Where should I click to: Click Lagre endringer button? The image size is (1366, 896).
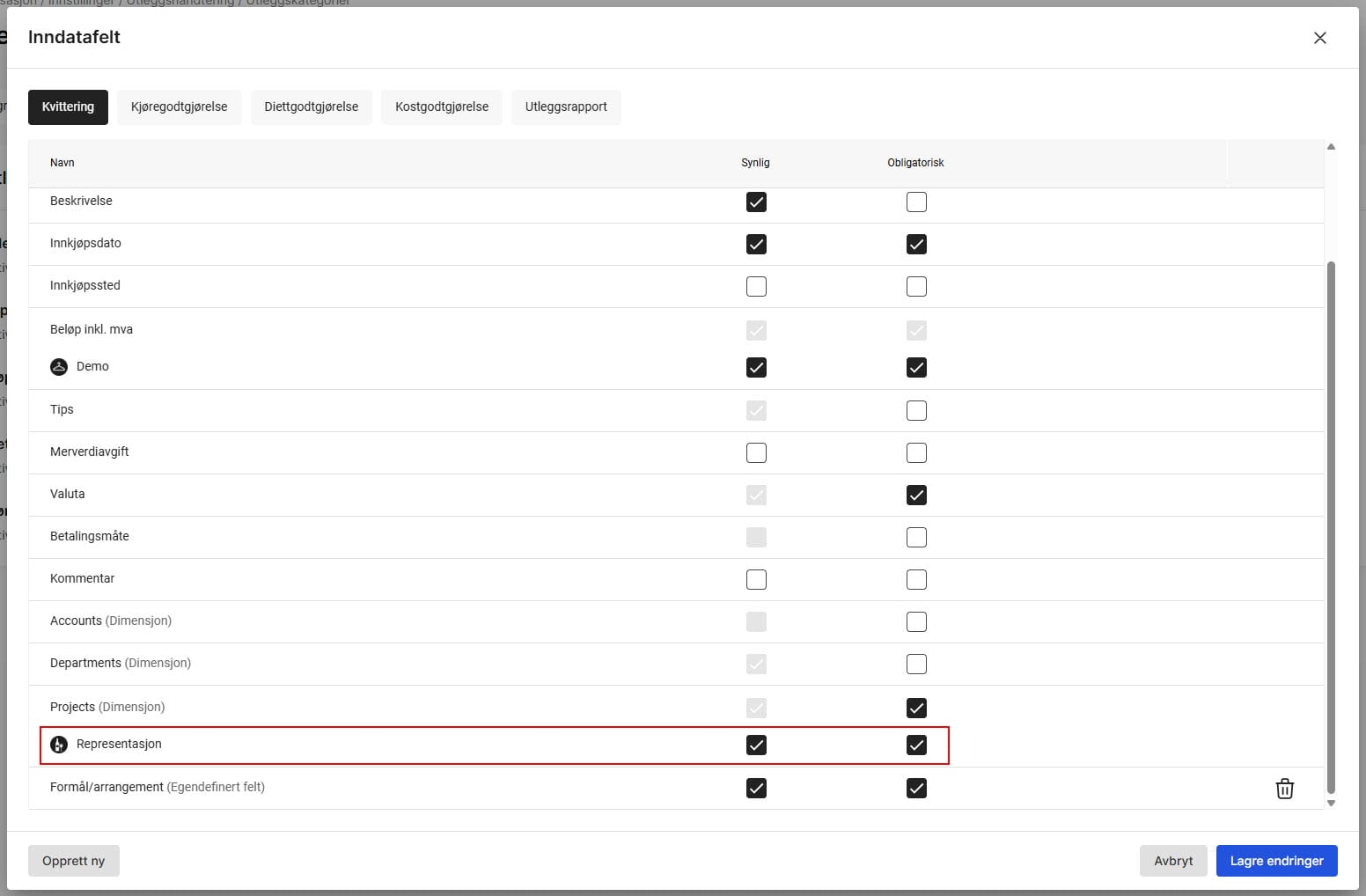[x=1276, y=861]
